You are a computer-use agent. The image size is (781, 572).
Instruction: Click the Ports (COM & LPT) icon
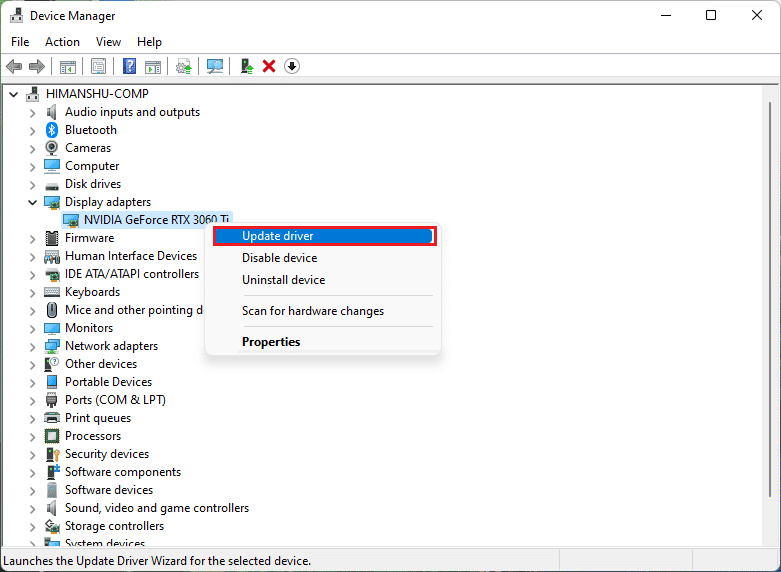point(52,400)
